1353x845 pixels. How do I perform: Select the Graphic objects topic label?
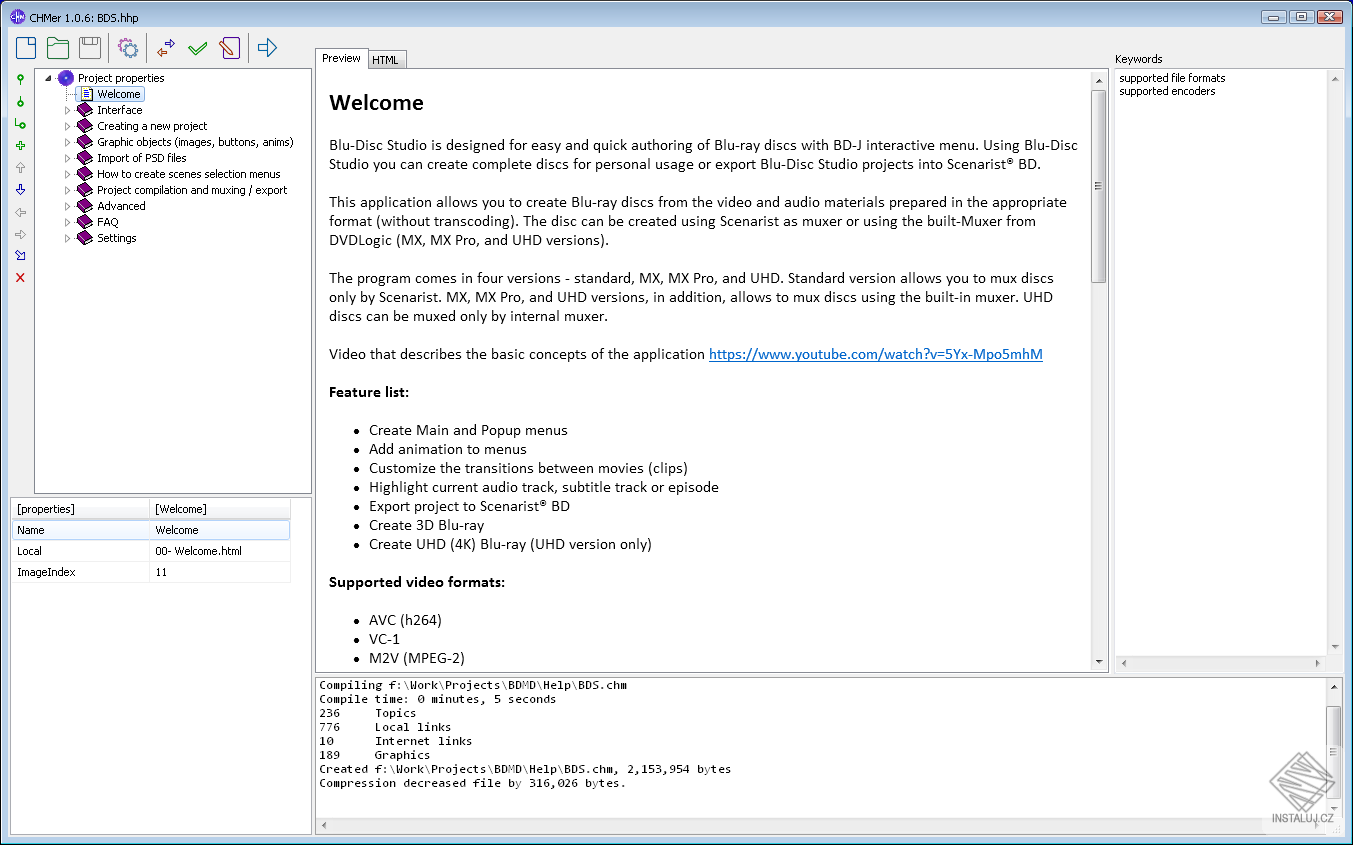click(x=195, y=142)
